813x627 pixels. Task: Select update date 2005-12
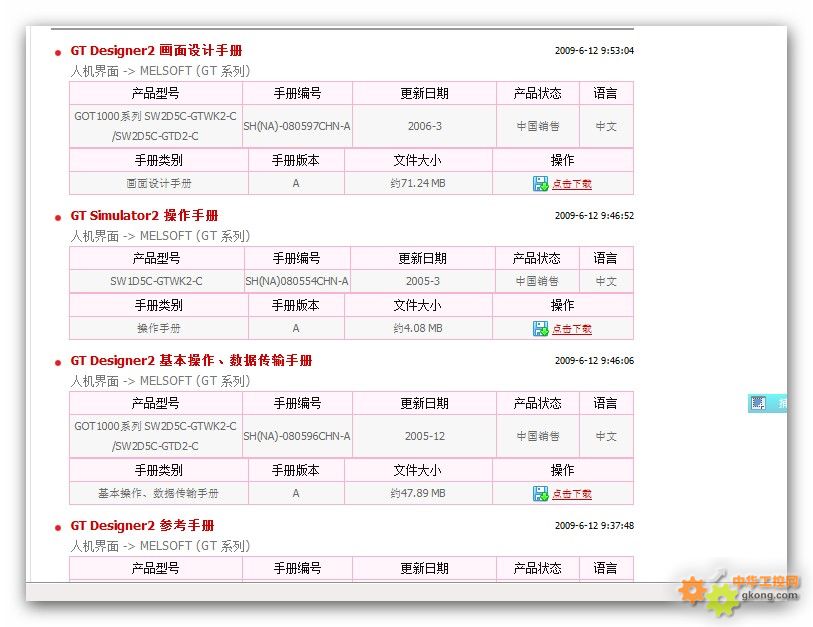(x=425, y=436)
